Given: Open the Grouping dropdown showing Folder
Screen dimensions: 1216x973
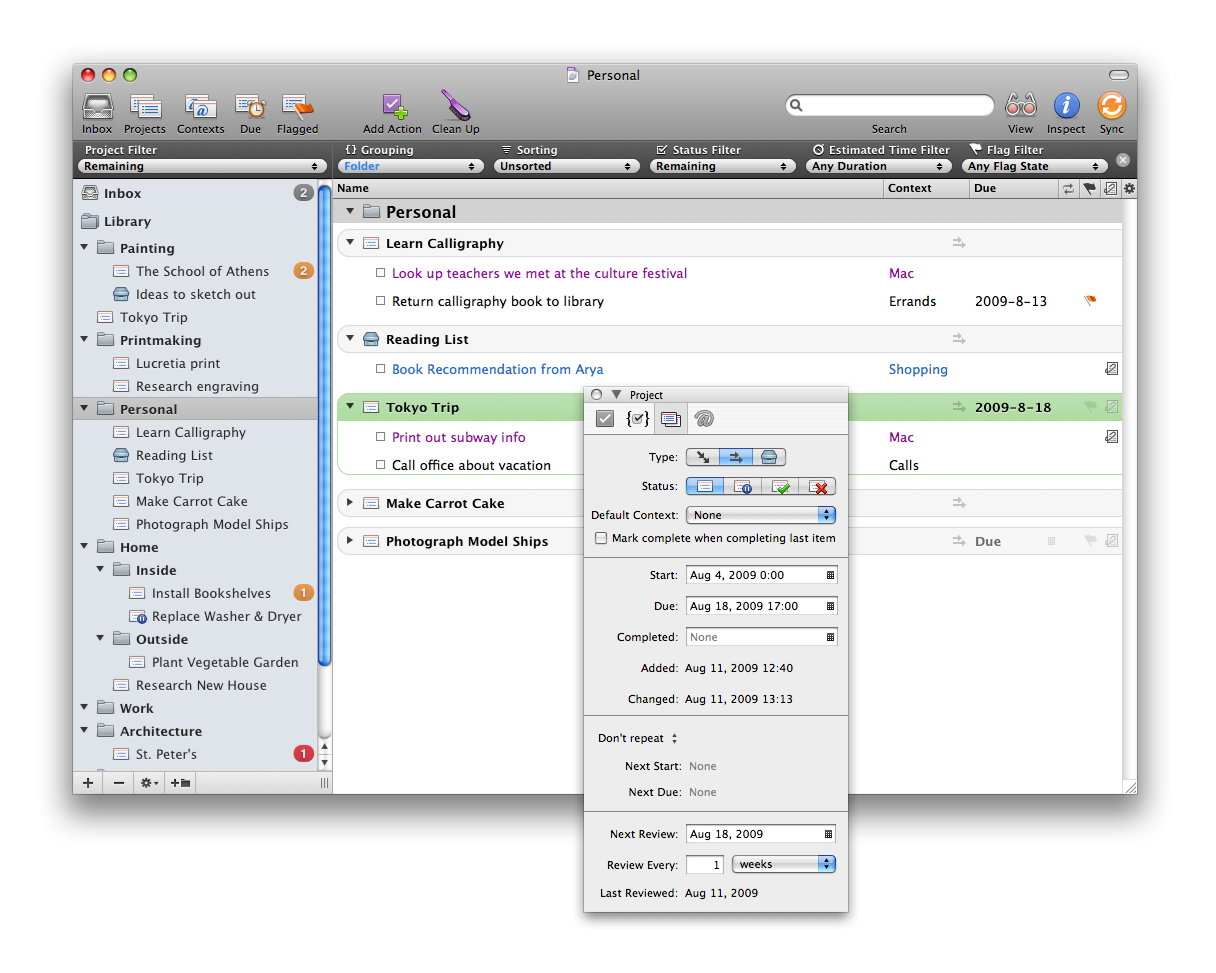Looking at the screenshot, I should [x=412, y=167].
